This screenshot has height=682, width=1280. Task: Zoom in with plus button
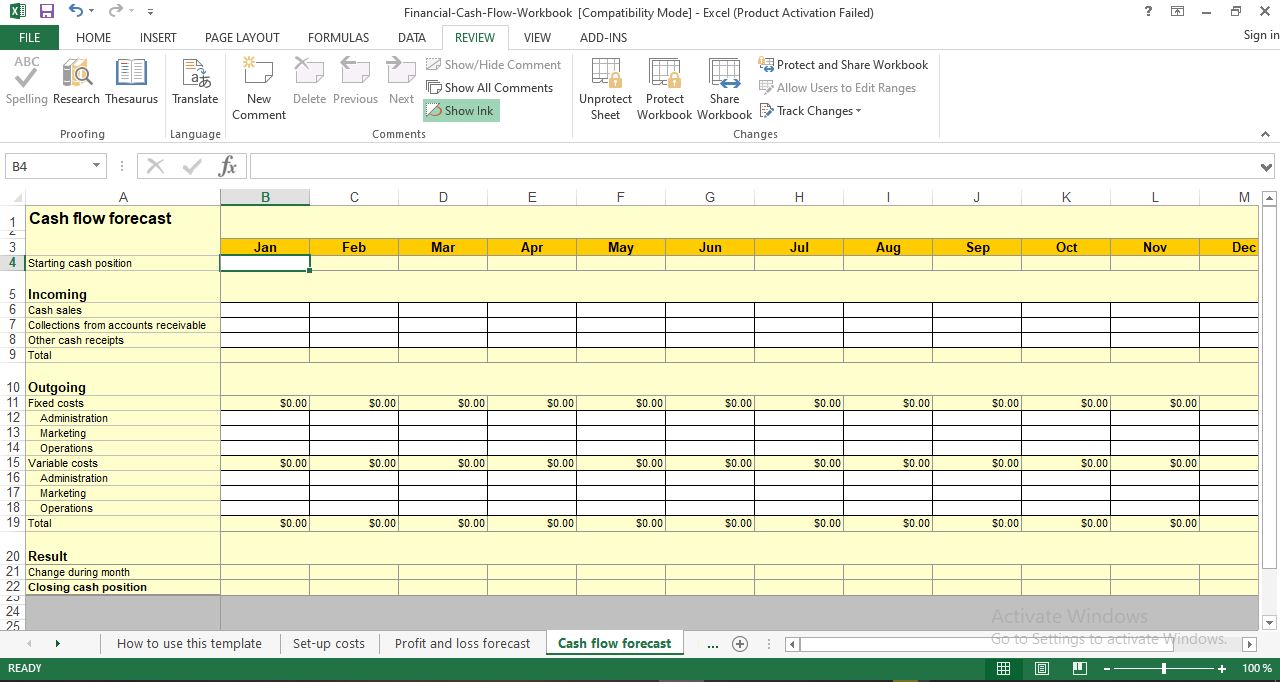click(x=1222, y=668)
